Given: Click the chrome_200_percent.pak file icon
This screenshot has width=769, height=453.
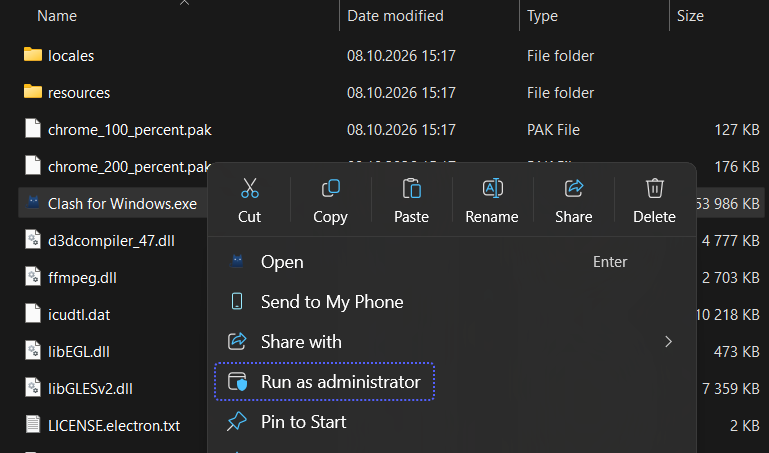Looking at the screenshot, I should (33, 166).
